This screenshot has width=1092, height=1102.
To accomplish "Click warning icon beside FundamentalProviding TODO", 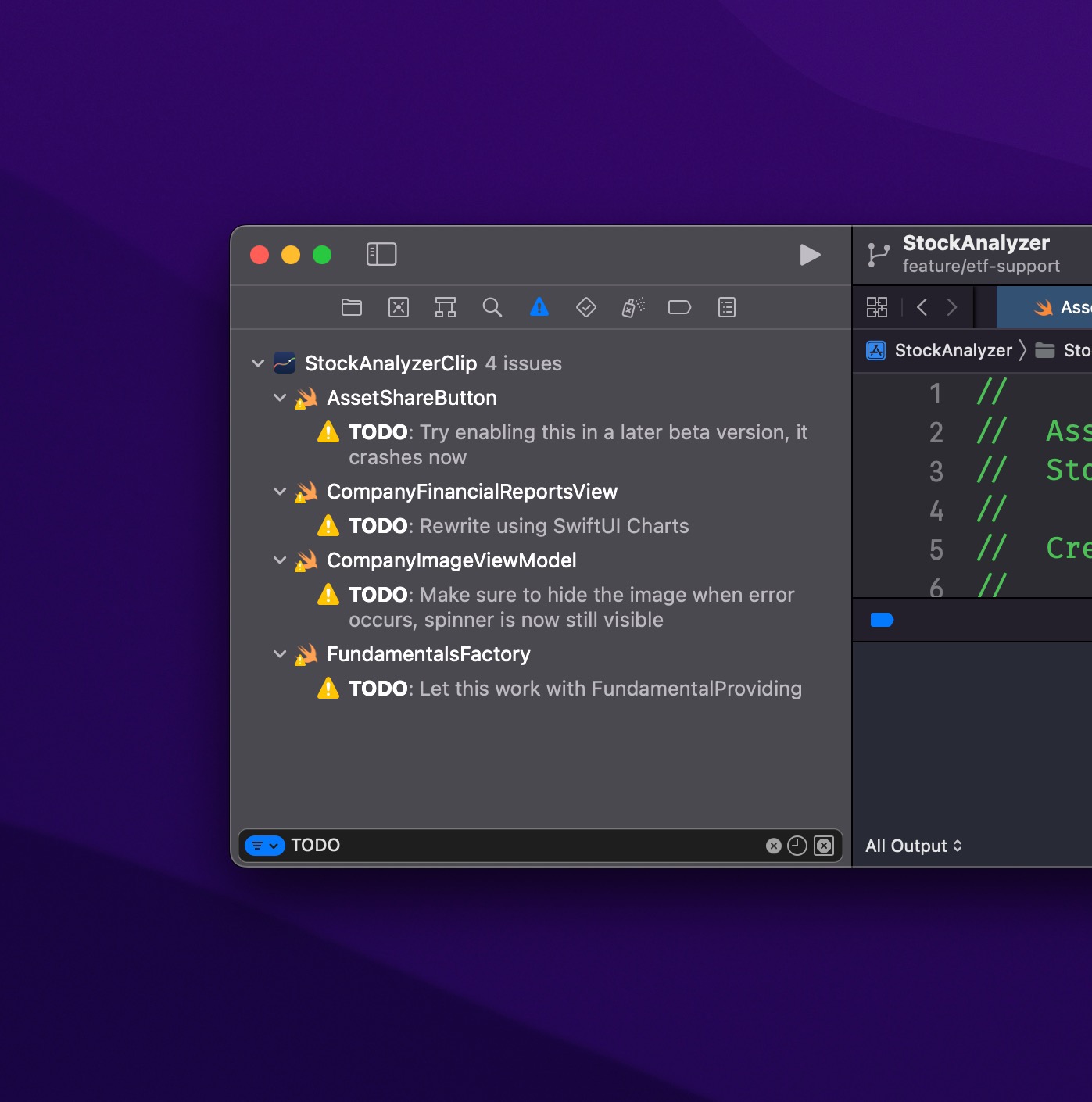I will click(328, 688).
